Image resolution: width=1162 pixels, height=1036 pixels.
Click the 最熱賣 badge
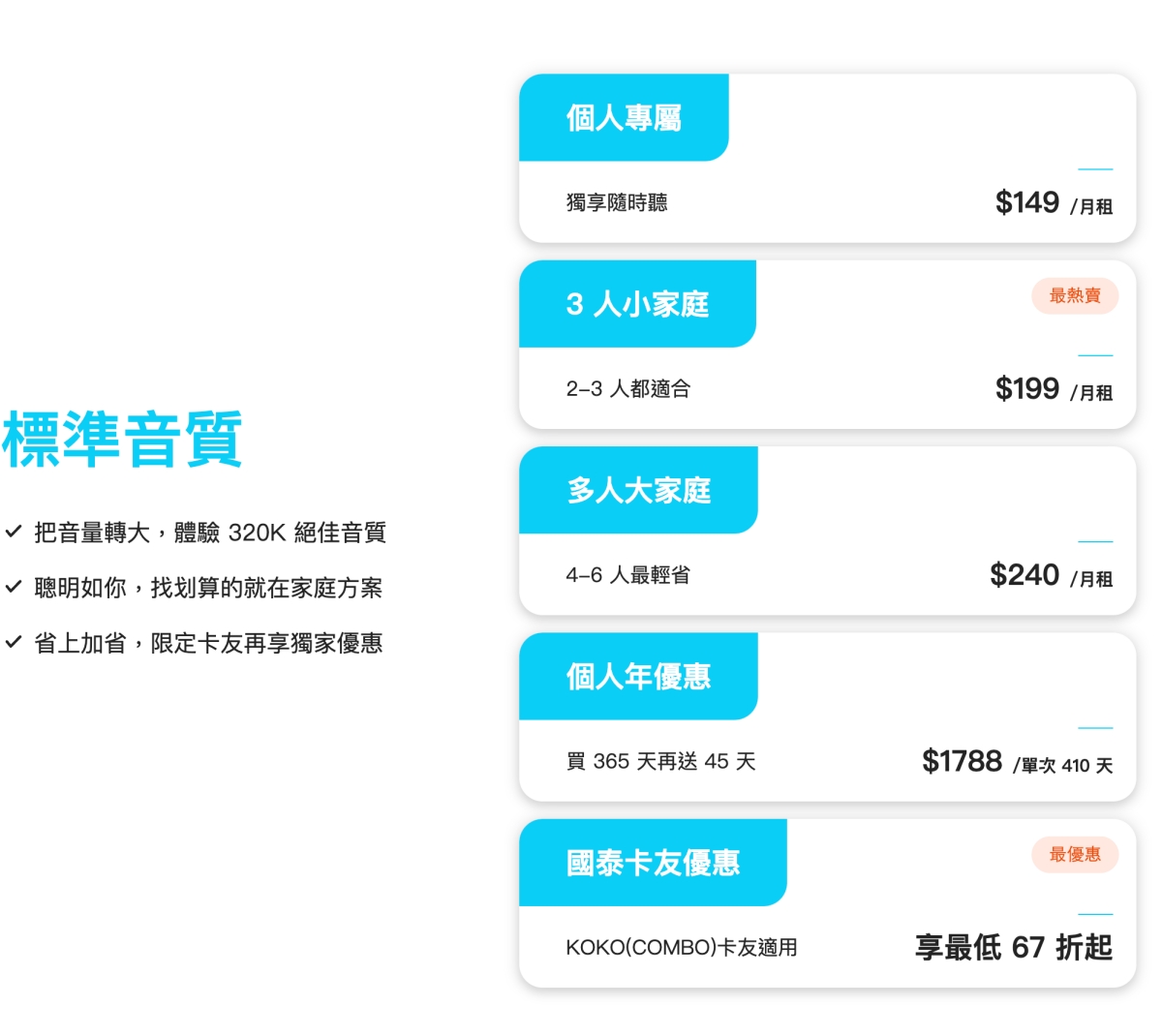1075,295
